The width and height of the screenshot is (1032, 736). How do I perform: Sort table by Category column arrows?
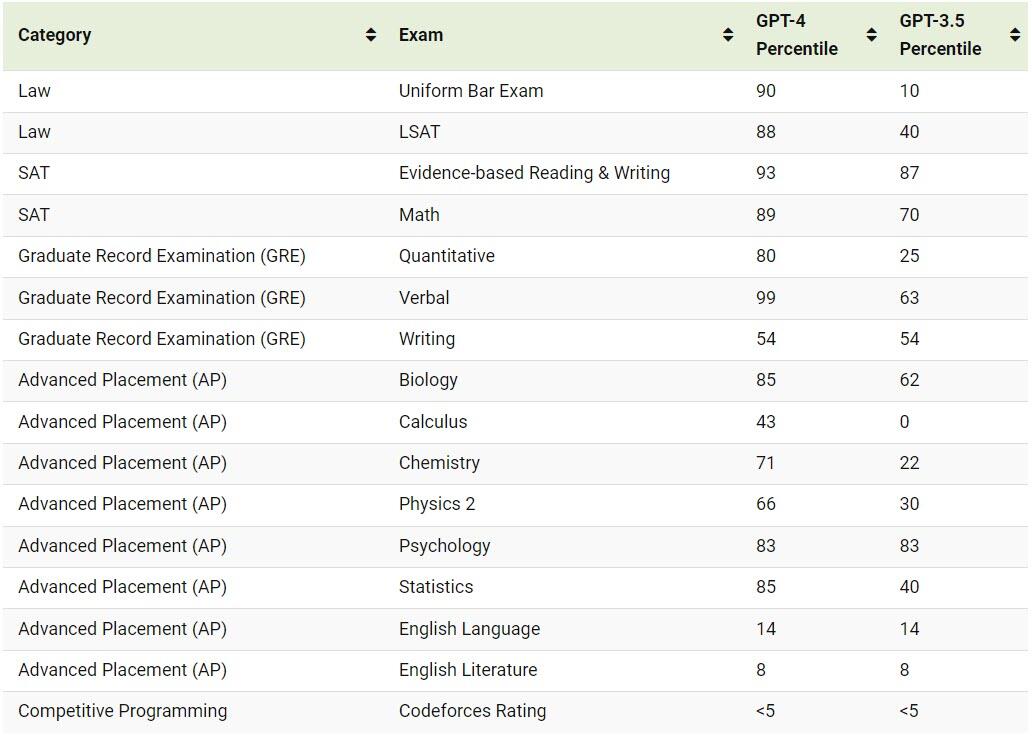click(371, 35)
